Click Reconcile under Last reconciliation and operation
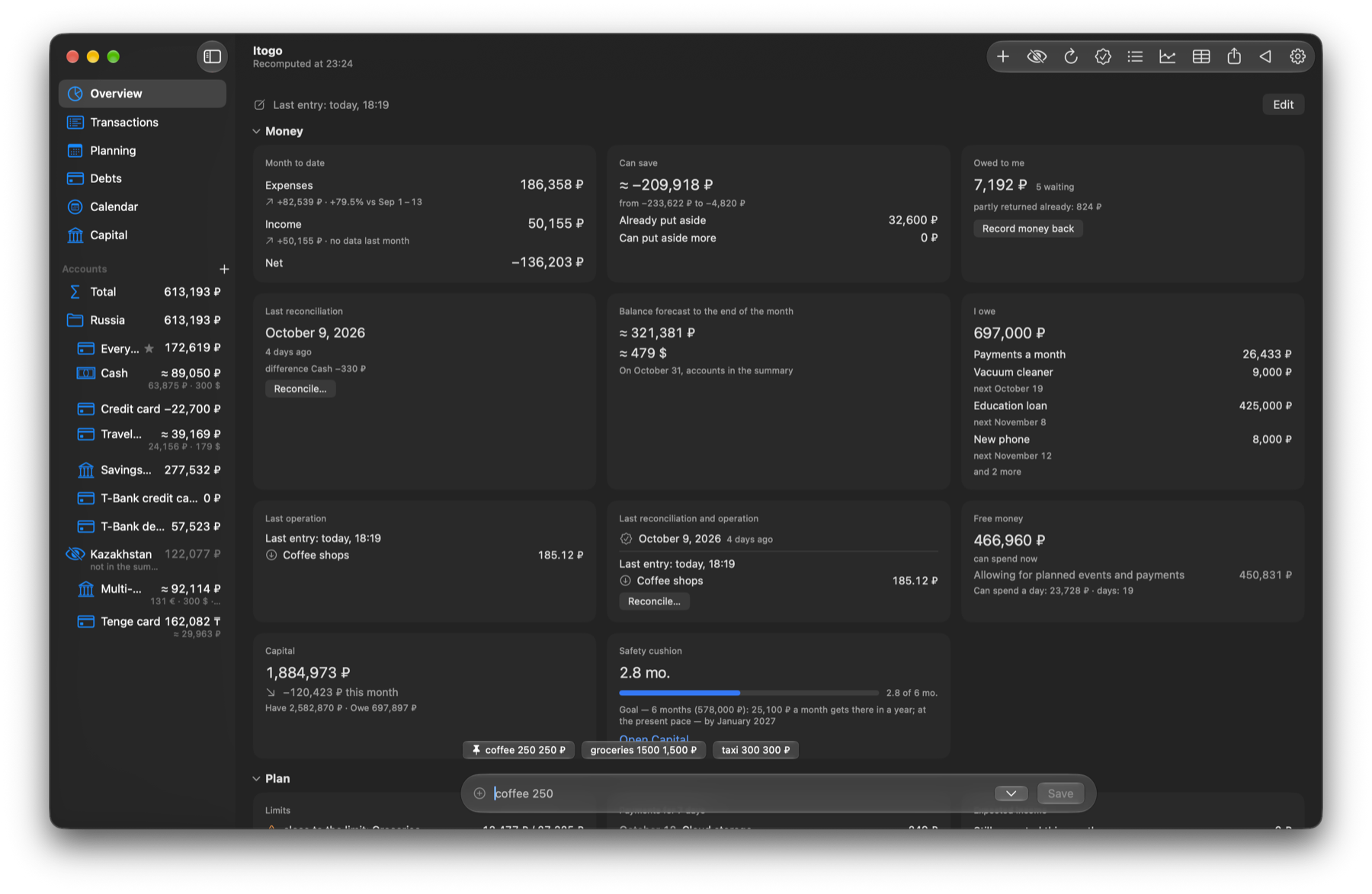 pyautogui.click(x=654, y=601)
